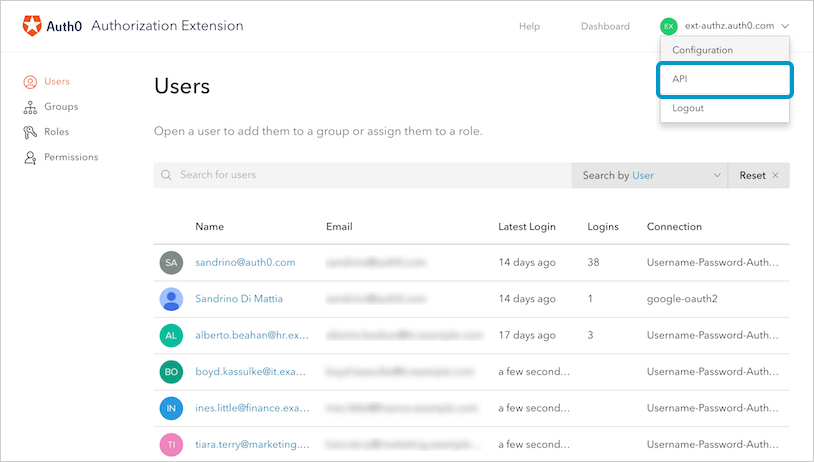Screen dimensions: 814x462
Task: Select the Roles keys icon
Action: (x=30, y=132)
